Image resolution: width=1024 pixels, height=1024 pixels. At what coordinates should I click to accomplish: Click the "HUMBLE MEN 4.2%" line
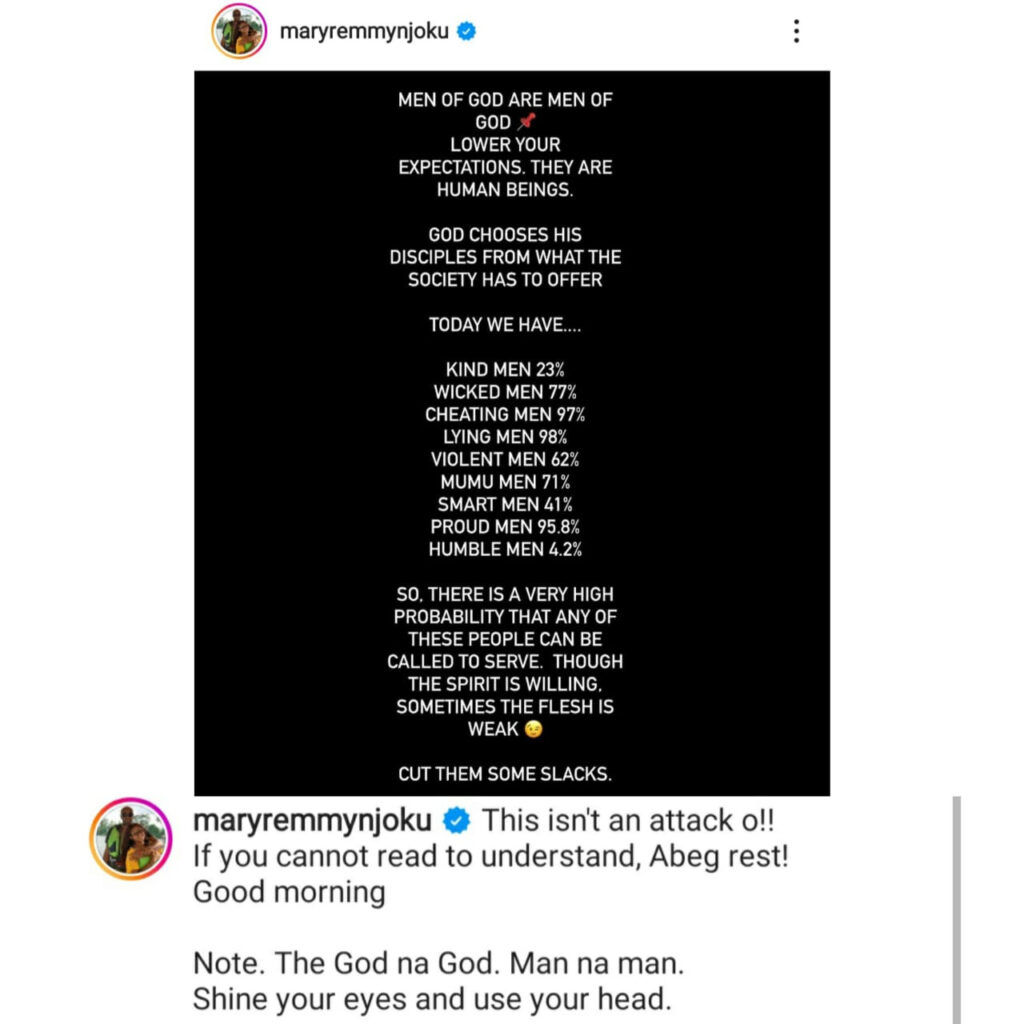pyautogui.click(x=505, y=549)
